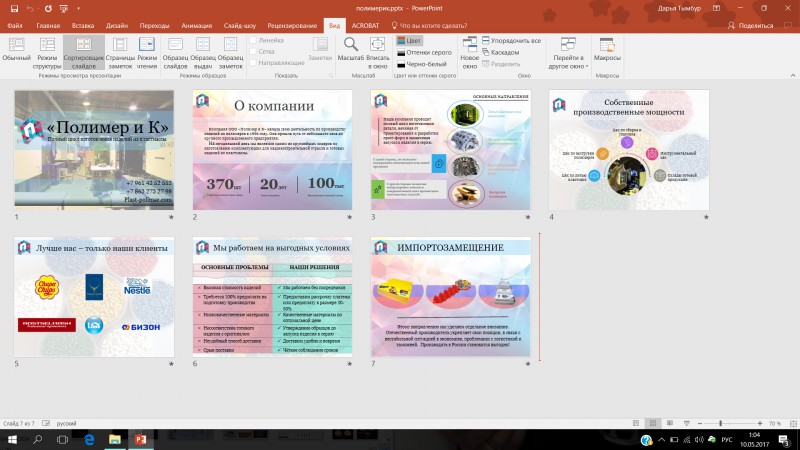Open the Анимация tab

click(196, 26)
